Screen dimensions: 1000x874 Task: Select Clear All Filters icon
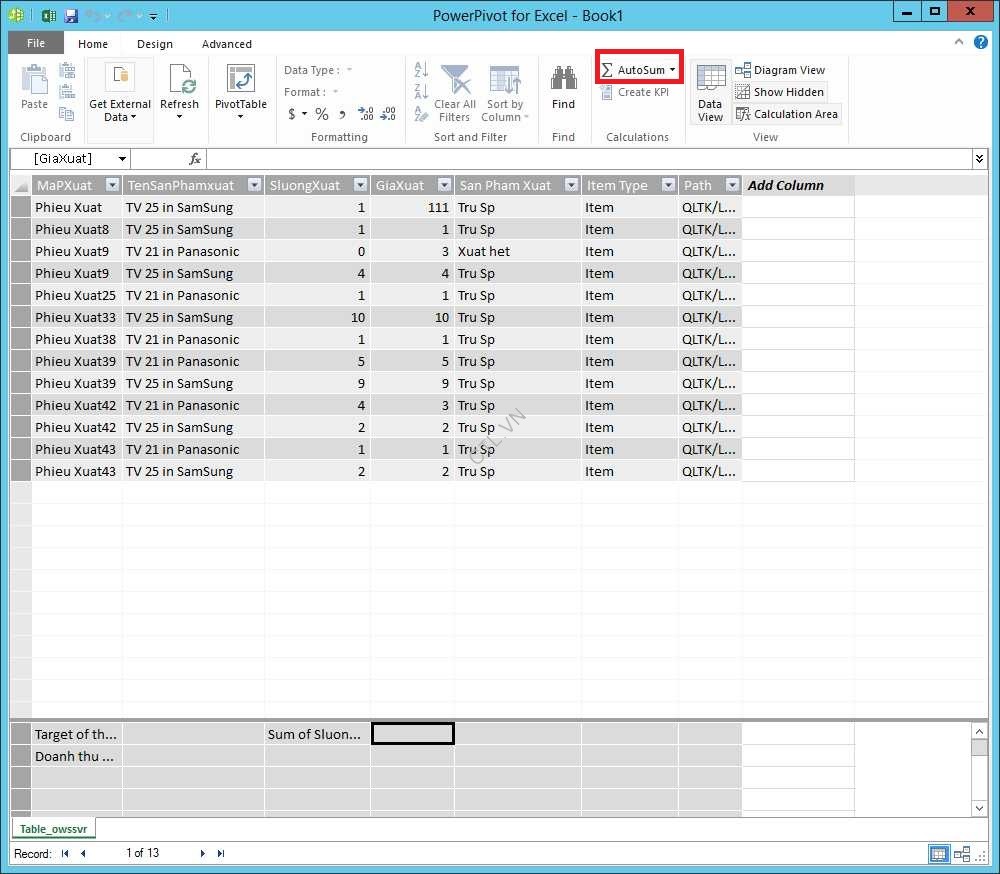pos(455,81)
